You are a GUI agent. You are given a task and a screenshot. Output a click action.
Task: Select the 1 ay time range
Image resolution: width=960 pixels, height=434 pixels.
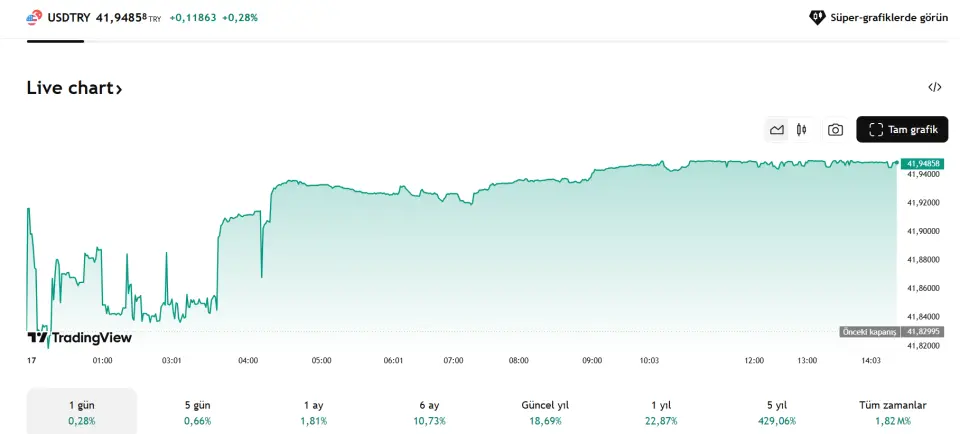(313, 412)
